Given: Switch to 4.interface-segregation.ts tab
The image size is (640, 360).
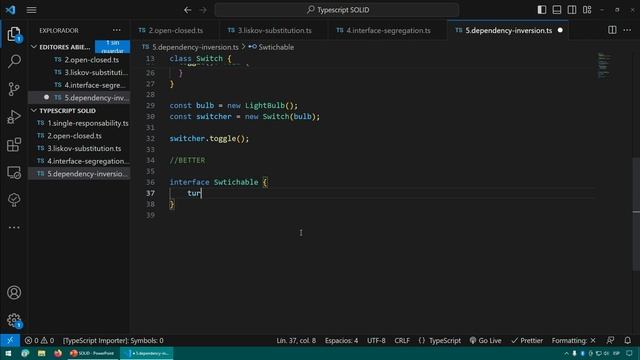Looking at the screenshot, I should coord(387,30).
